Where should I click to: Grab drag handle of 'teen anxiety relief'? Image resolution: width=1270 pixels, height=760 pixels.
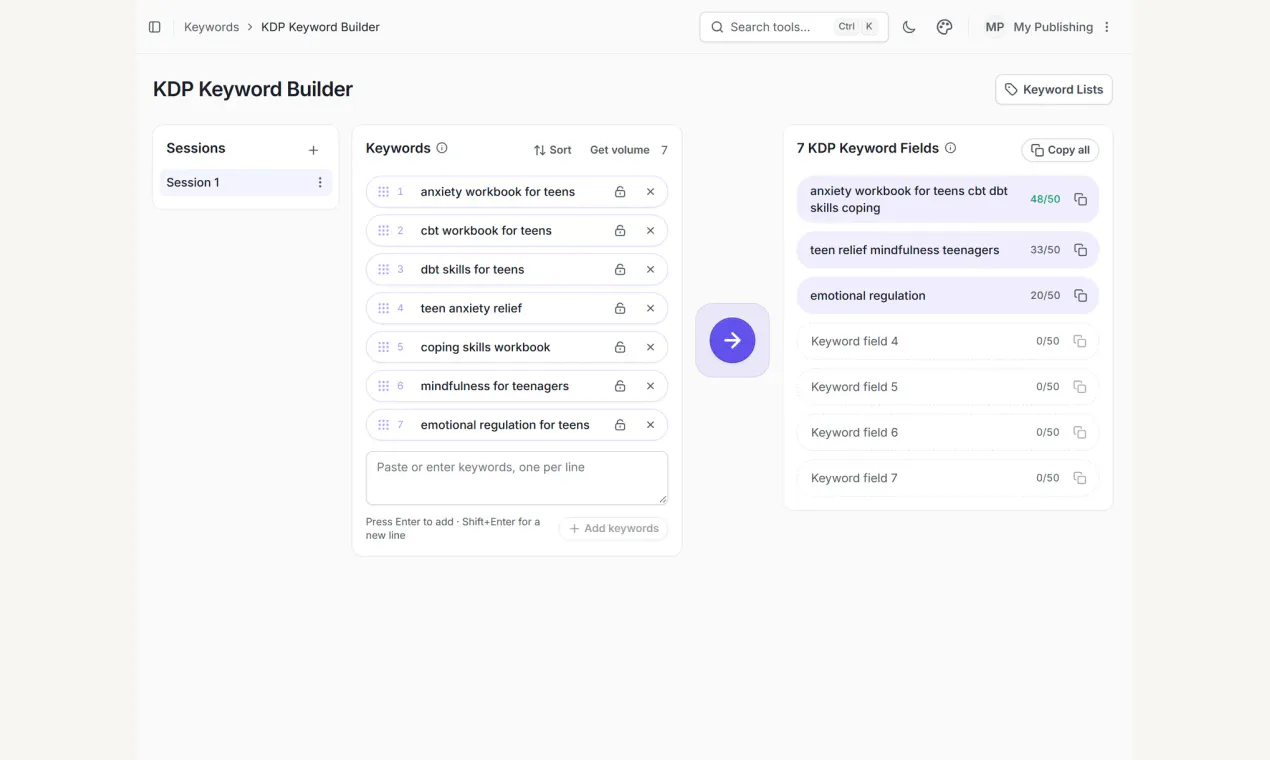coord(383,308)
